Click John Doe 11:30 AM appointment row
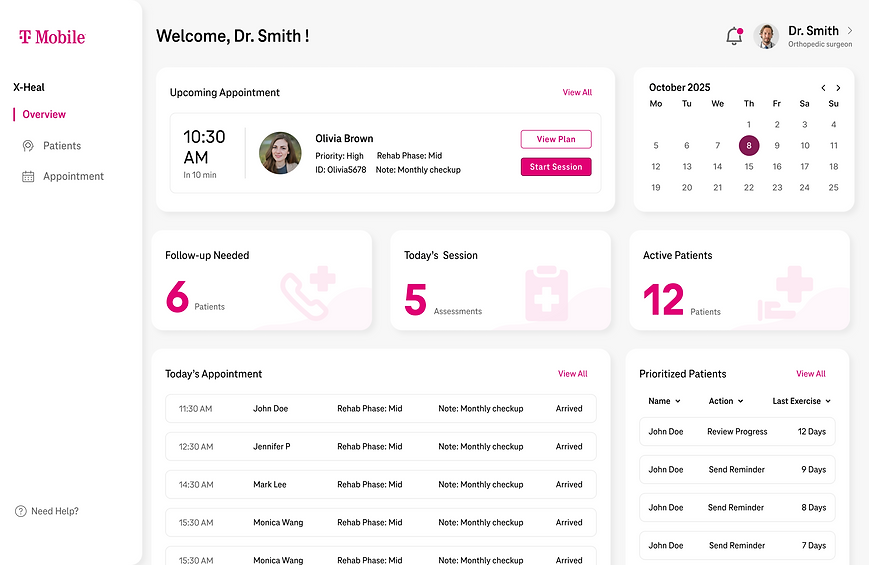 381,409
